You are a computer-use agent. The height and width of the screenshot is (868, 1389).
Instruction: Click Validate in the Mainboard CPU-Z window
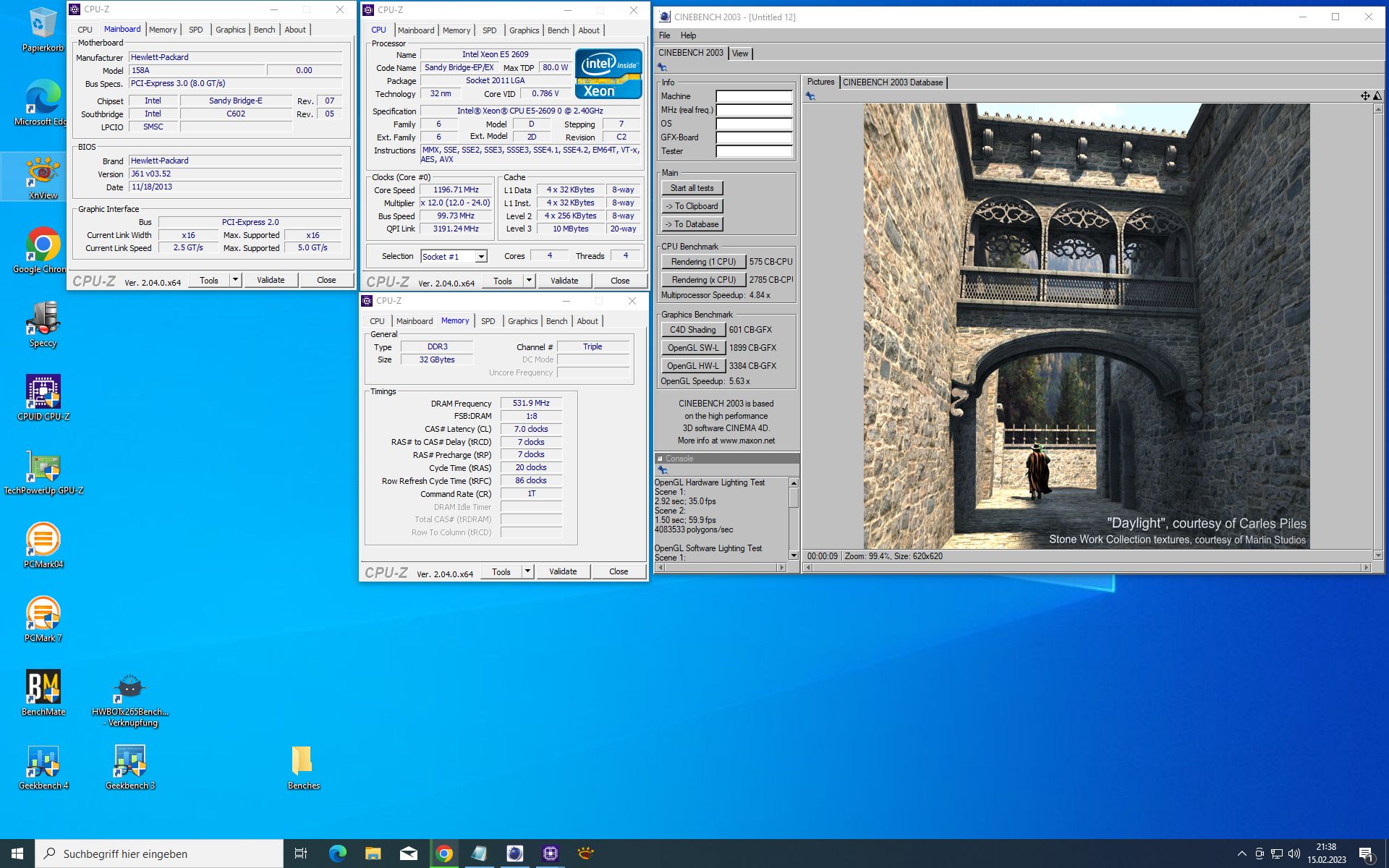(271, 280)
